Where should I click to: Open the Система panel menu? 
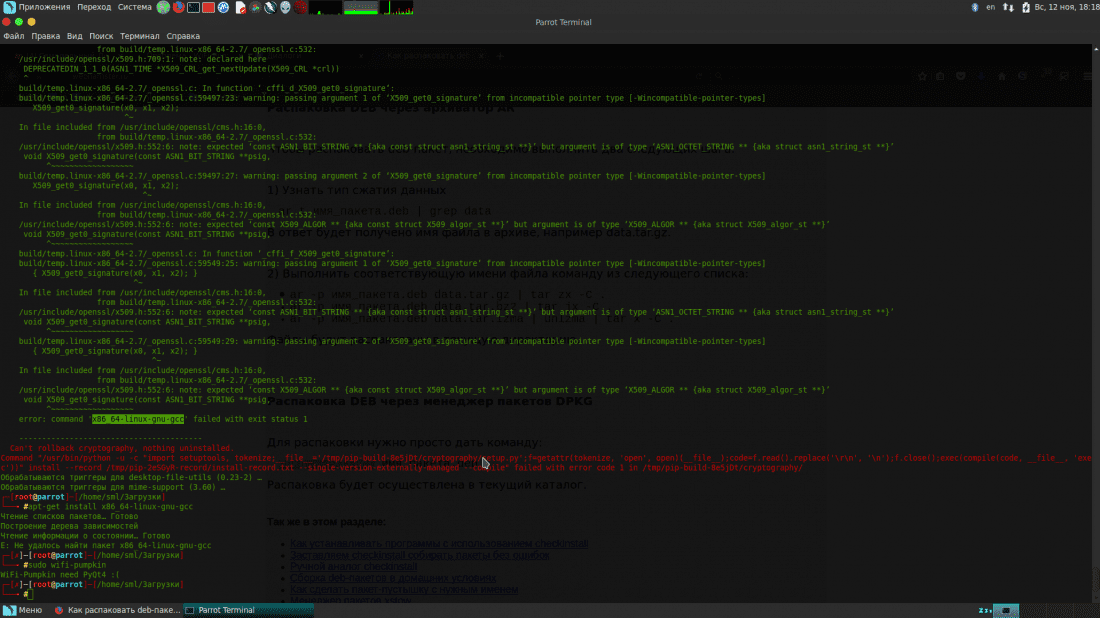pyautogui.click(x=135, y=7)
